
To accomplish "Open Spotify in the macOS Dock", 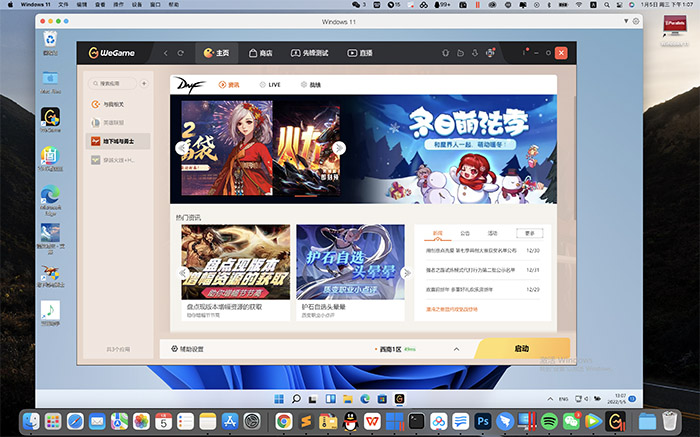I will tap(549, 421).
